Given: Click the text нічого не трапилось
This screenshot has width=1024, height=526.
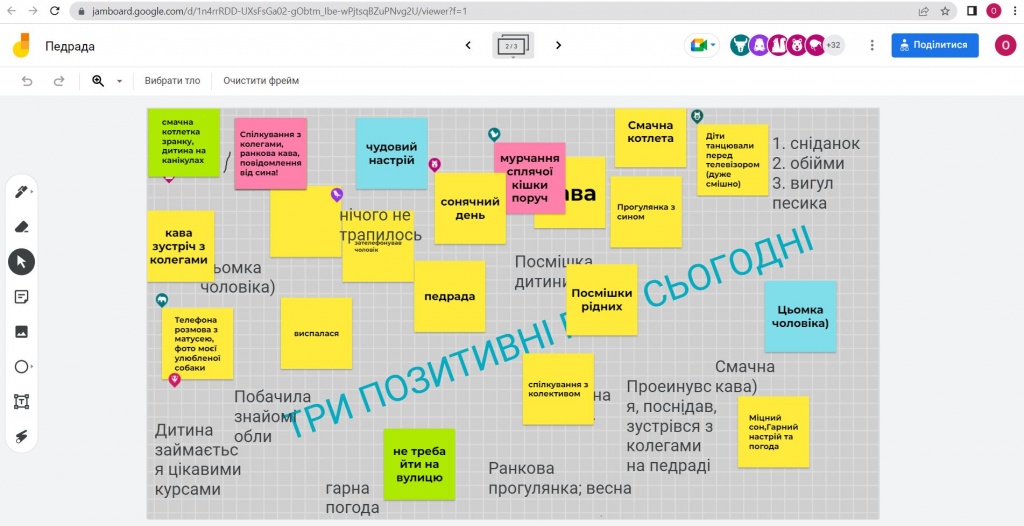Looking at the screenshot, I should point(381,225).
